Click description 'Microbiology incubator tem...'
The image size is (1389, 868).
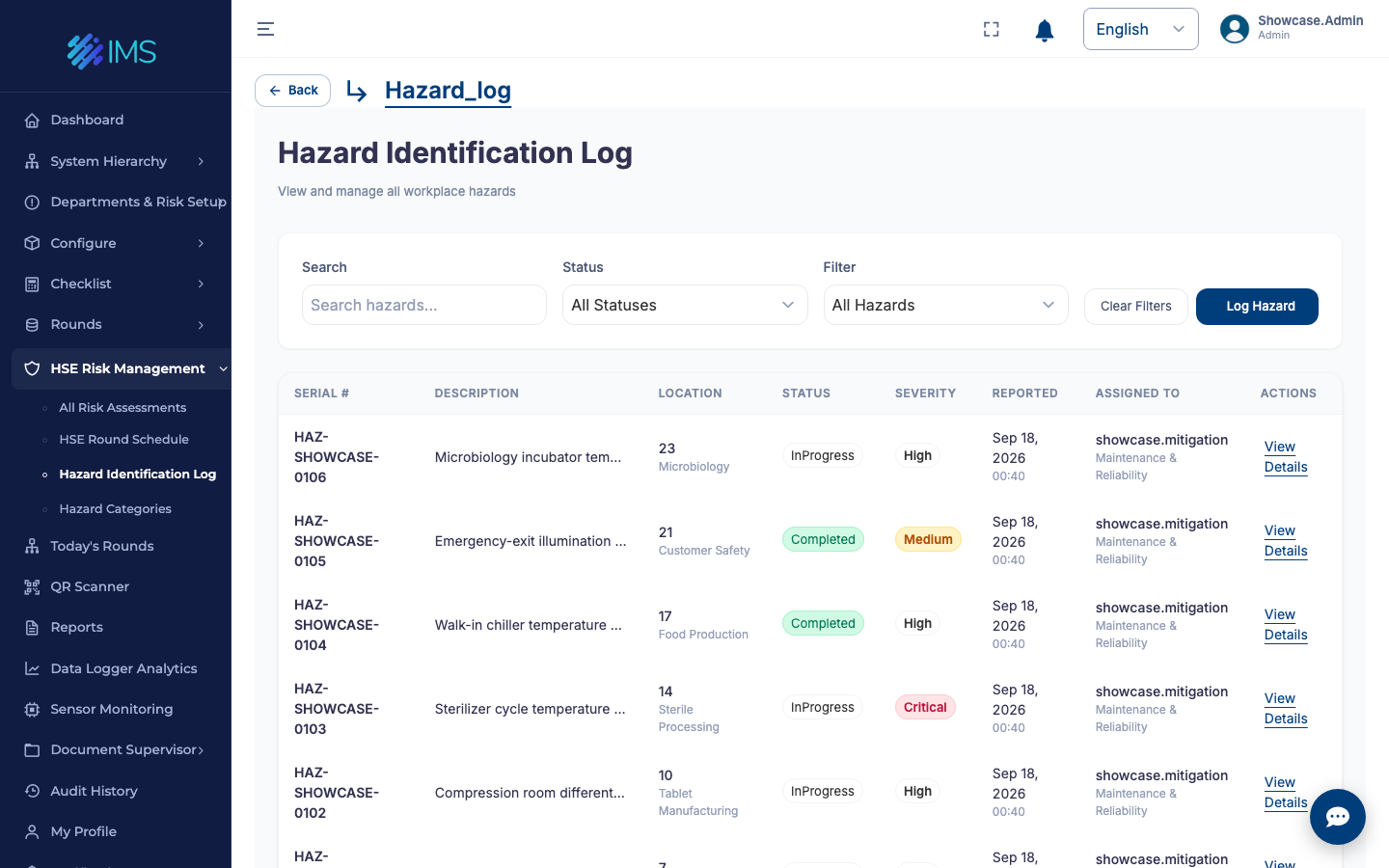pos(528,457)
